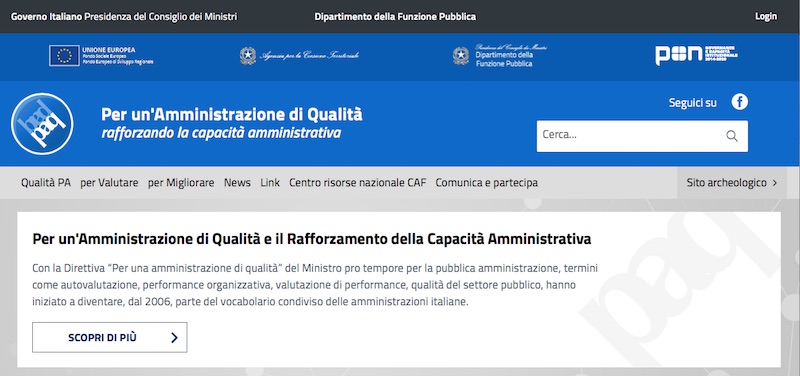Open the per Migliorare menu
The width and height of the screenshot is (800, 376).
[181, 183]
